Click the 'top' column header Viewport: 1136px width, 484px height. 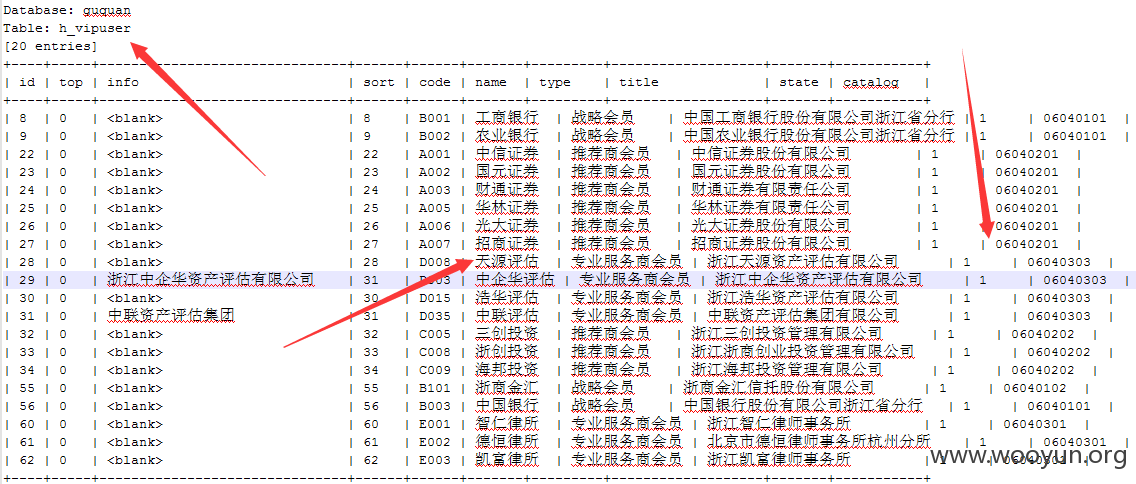[x=71, y=83]
